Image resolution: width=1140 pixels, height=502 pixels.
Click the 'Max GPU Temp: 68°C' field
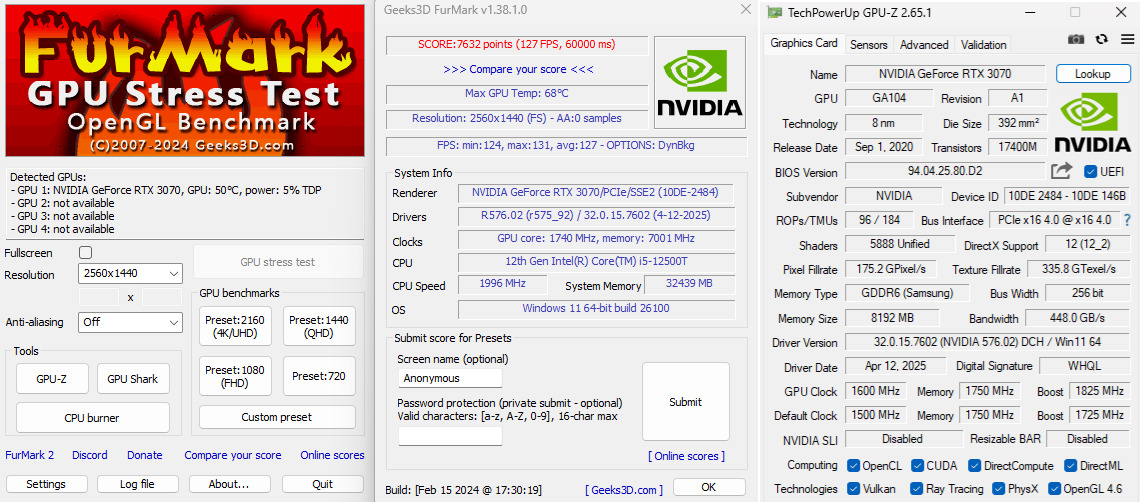coord(516,94)
